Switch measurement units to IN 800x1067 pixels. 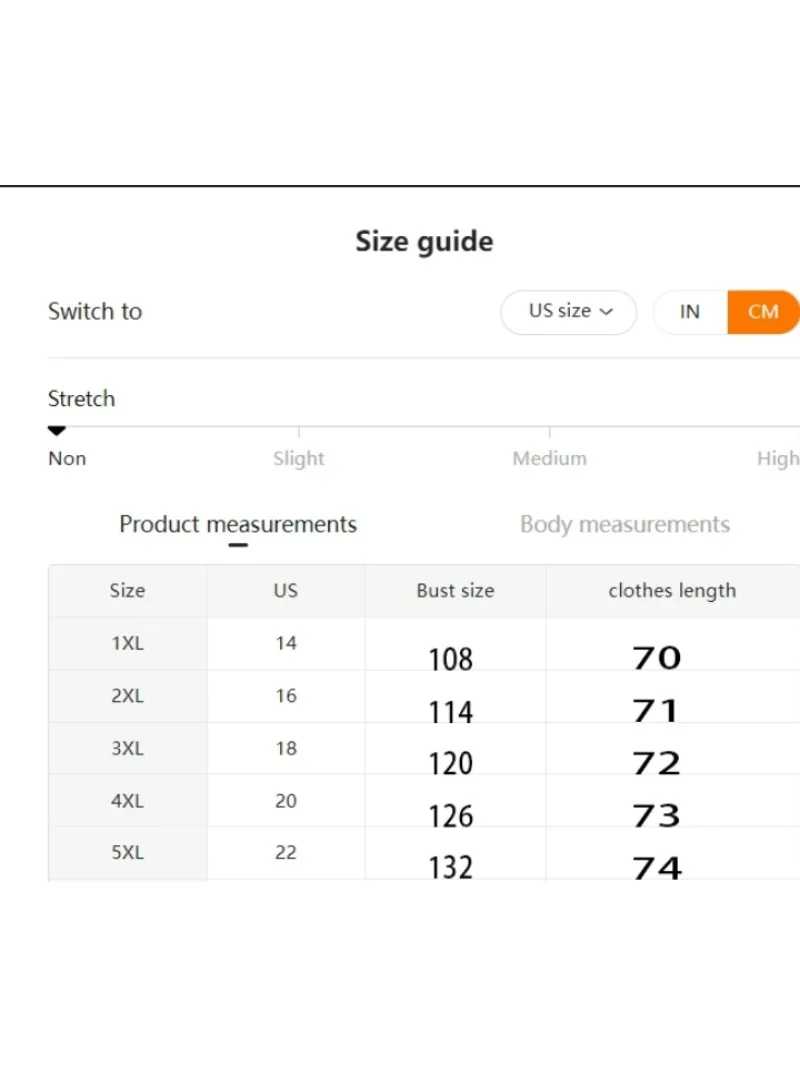coord(690,312)
